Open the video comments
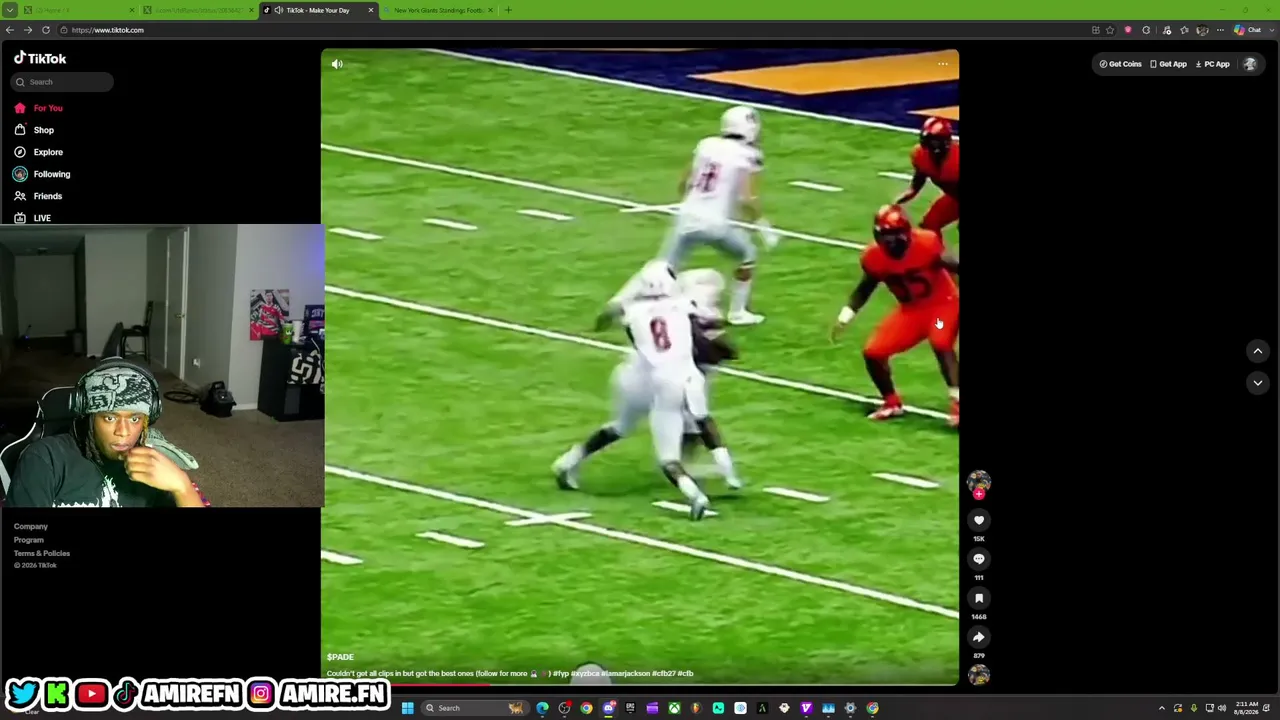This screenshot has width=1280, height=720. coord(979,559)
